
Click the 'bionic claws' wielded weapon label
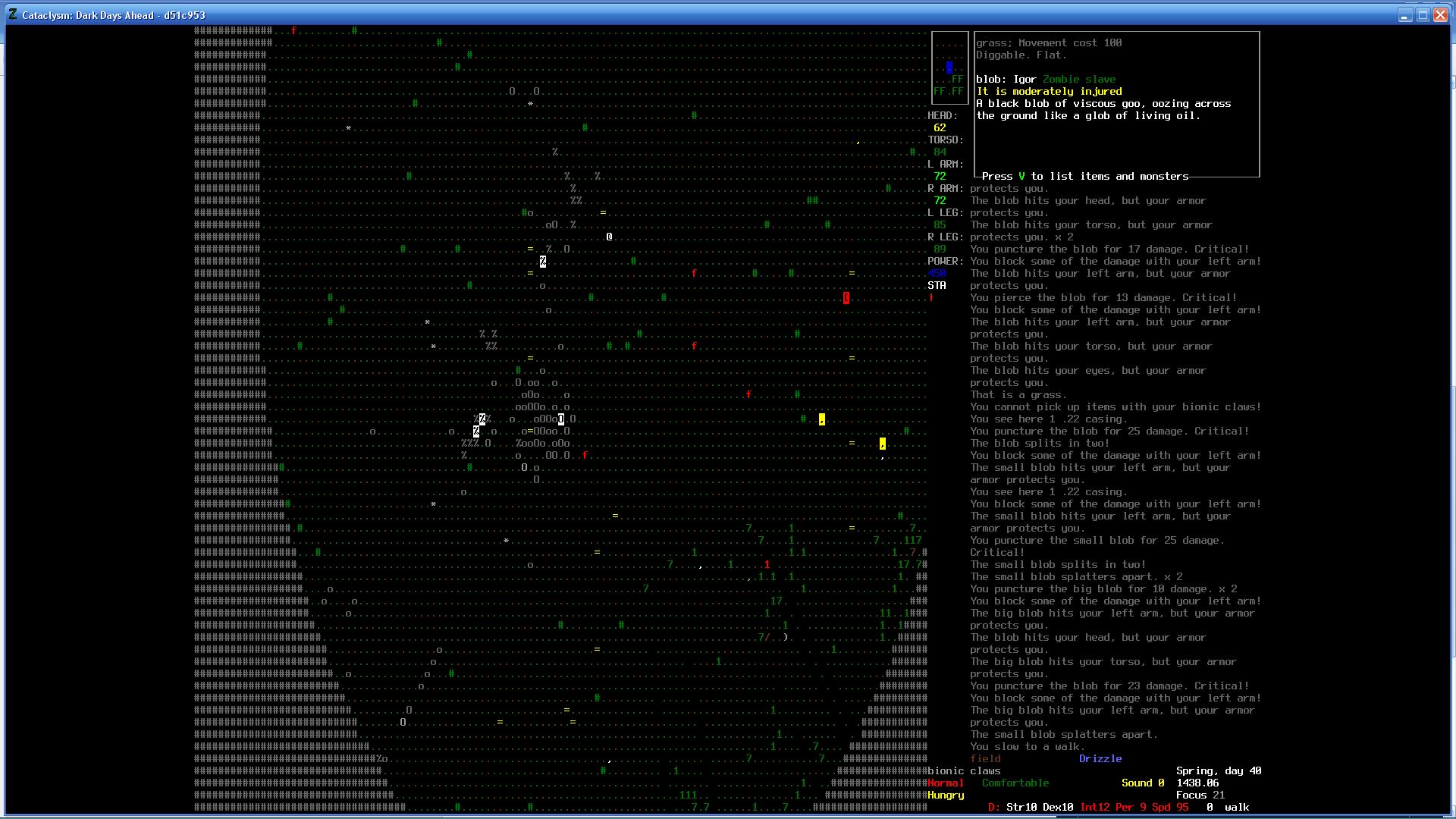964,770
